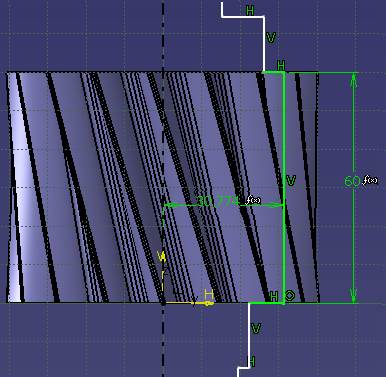Select the bottom H constraint on the white step
The height and width of the screenshot is (377, 386).
click(x=252, y=361)
